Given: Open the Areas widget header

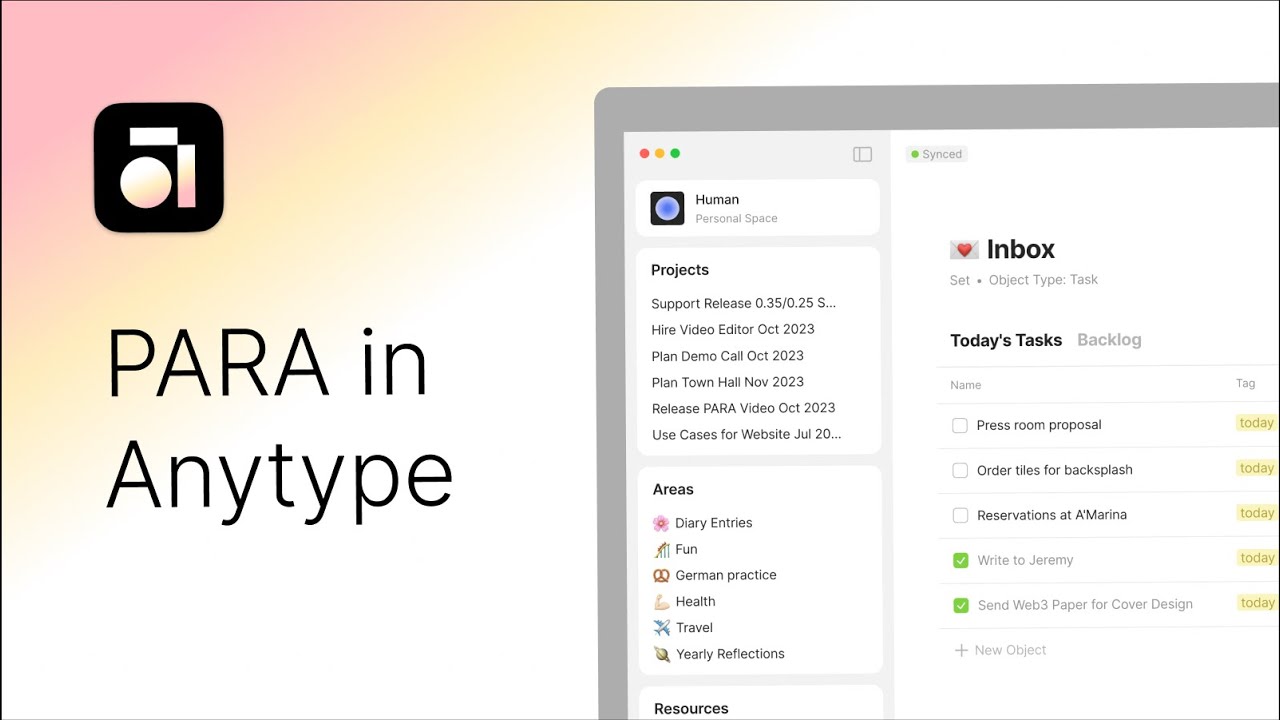Looking at the screenshot, I should [673, 489].
